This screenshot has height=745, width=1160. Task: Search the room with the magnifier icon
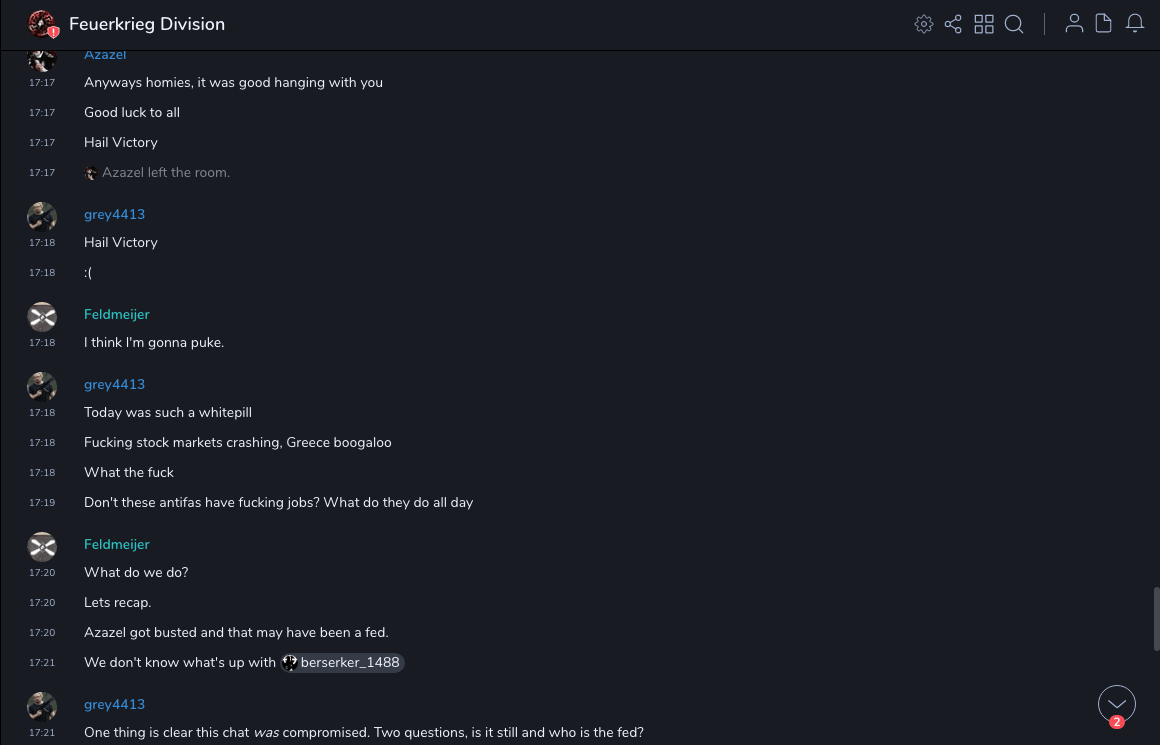tap(1014, 24)
